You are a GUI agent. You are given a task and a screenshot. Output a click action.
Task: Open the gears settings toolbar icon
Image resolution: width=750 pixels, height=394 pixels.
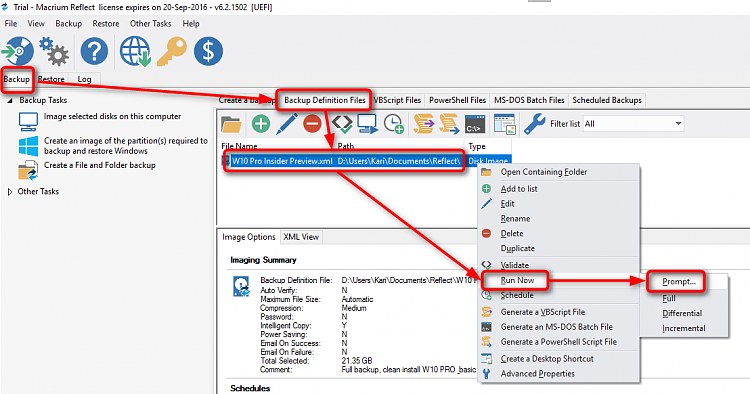pos(54,51)
